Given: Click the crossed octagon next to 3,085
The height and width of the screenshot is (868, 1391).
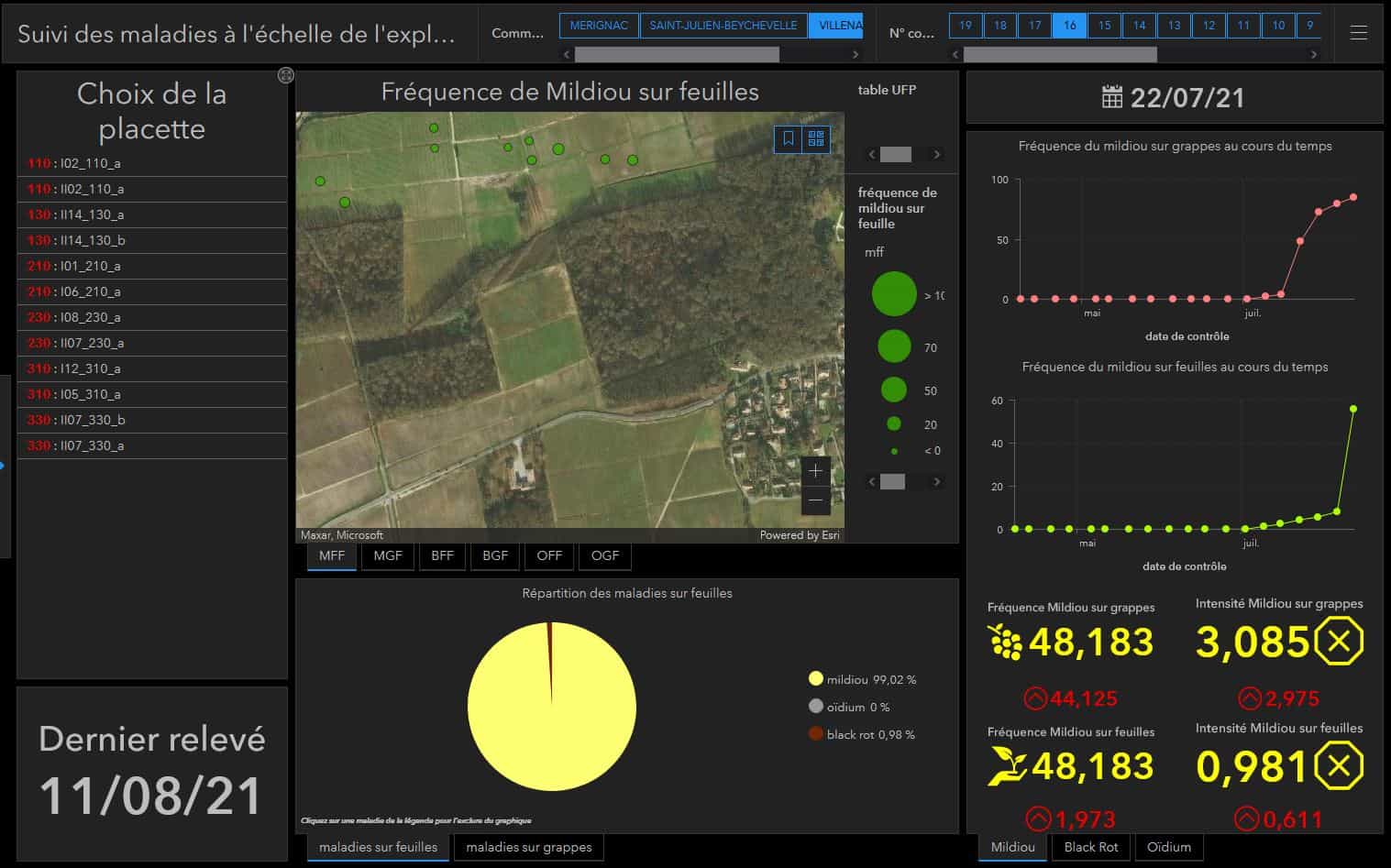Looking at the screenshot, I should [1339, 642].
